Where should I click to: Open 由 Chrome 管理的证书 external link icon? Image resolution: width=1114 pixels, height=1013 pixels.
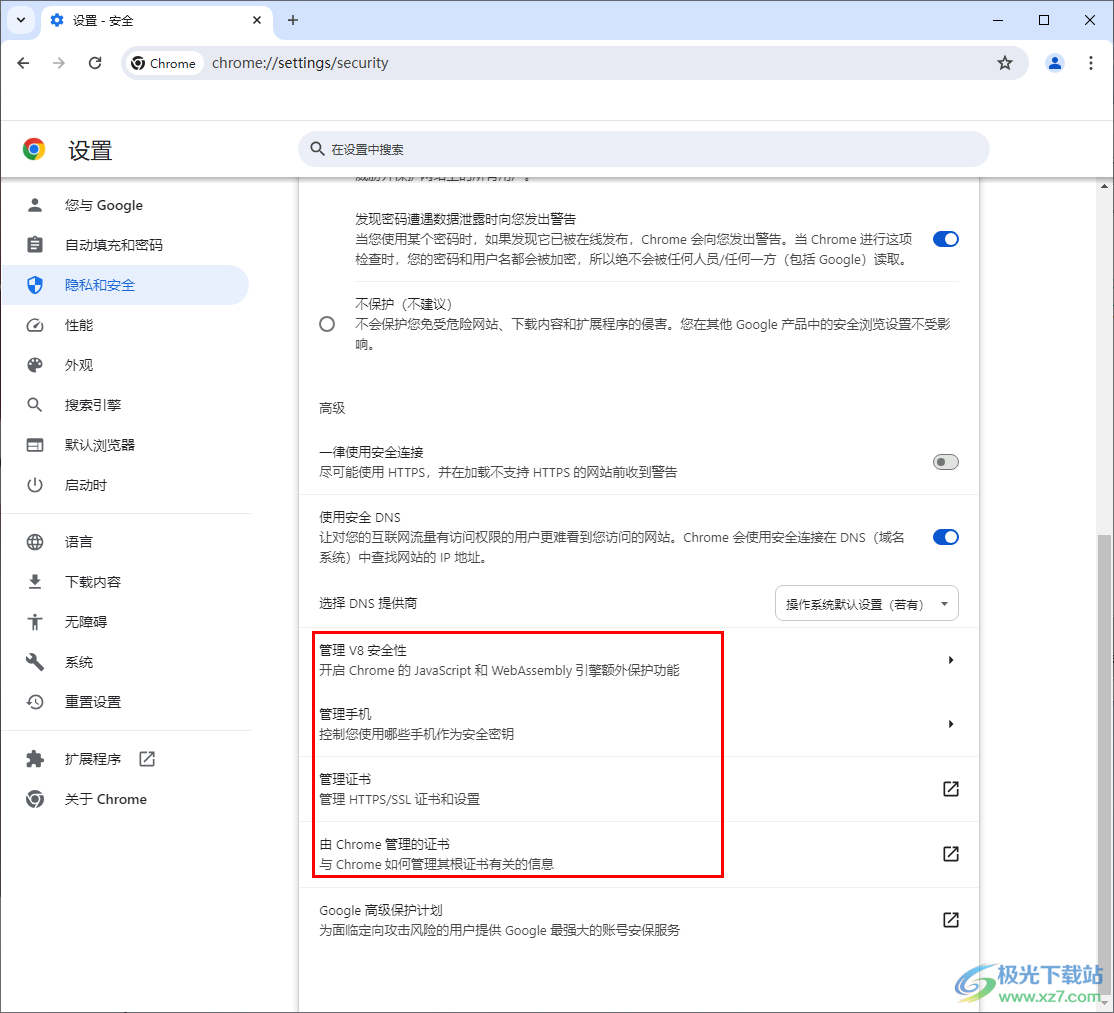pos(951,854)
